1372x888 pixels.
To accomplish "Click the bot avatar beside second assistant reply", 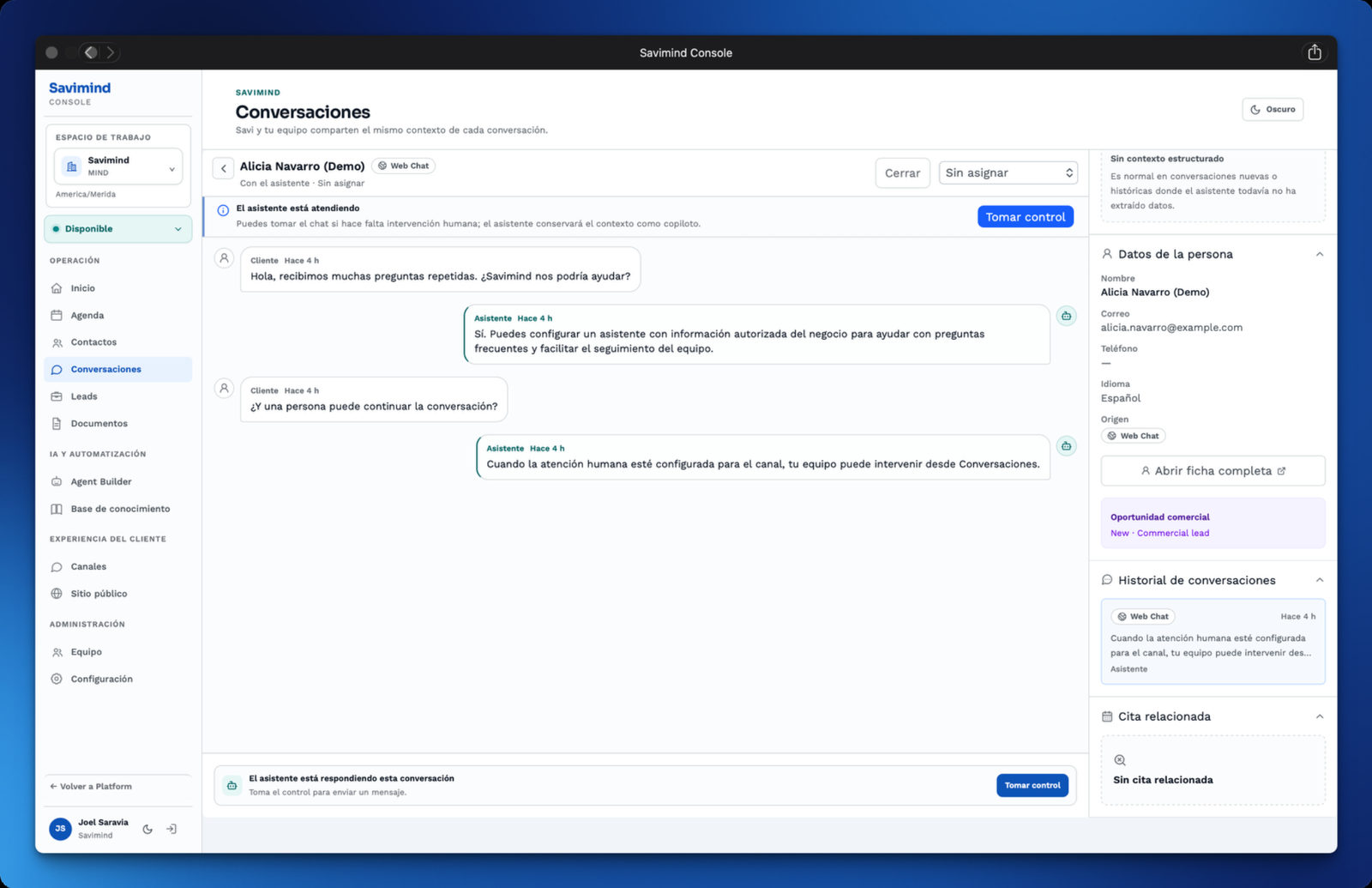I will (1066, 446).
